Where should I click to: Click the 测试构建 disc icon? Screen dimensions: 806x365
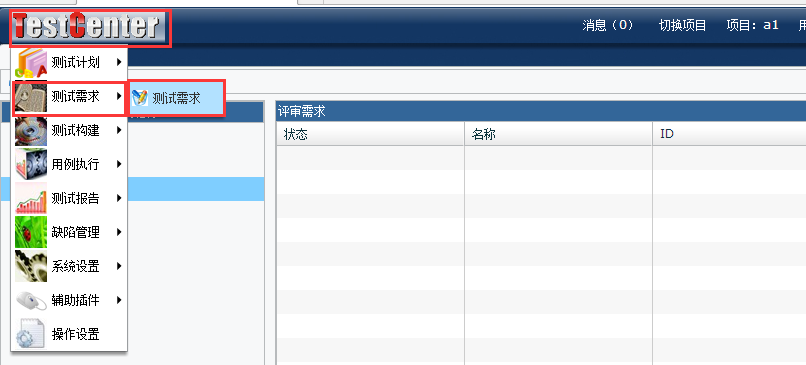[x=31, y=131]
